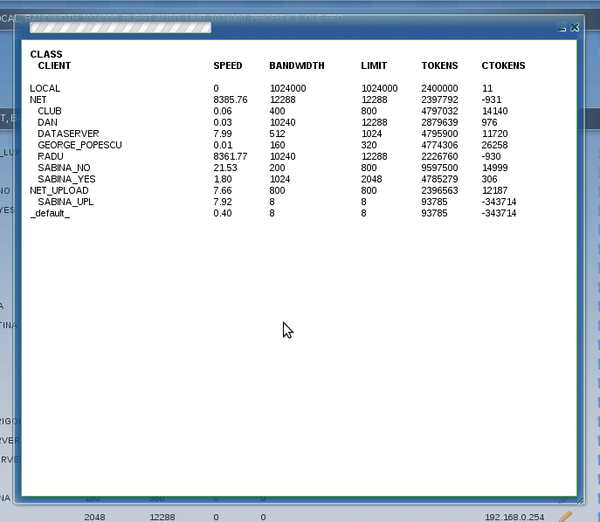Click LOCAL tokens value 2400000
The image size is (600, 522).
coord(440,88)
